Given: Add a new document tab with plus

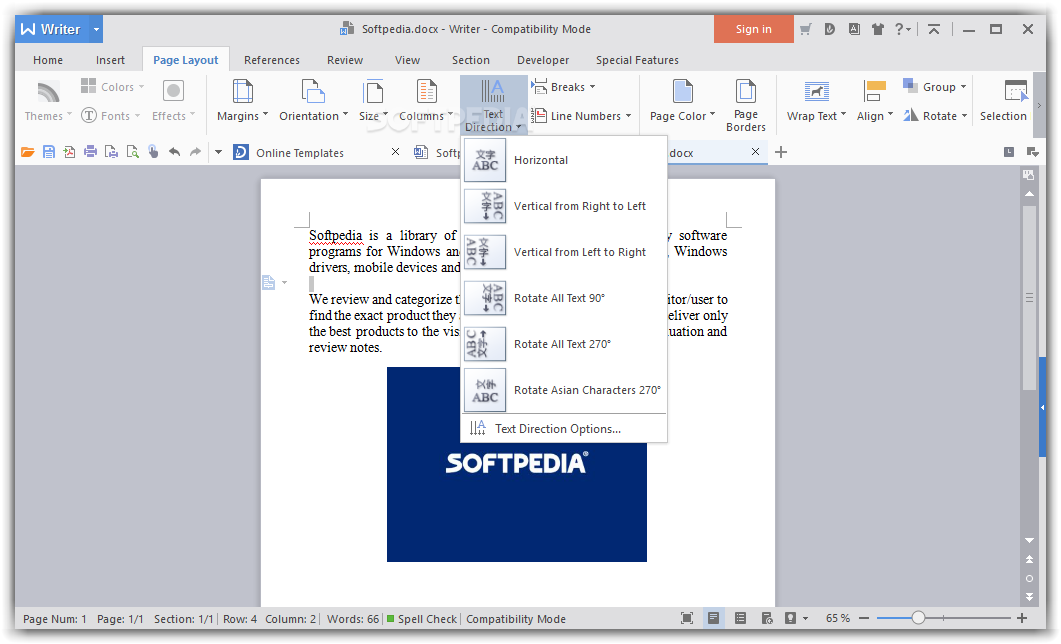Looking at the screenshot, I should (x=781, y=152).
